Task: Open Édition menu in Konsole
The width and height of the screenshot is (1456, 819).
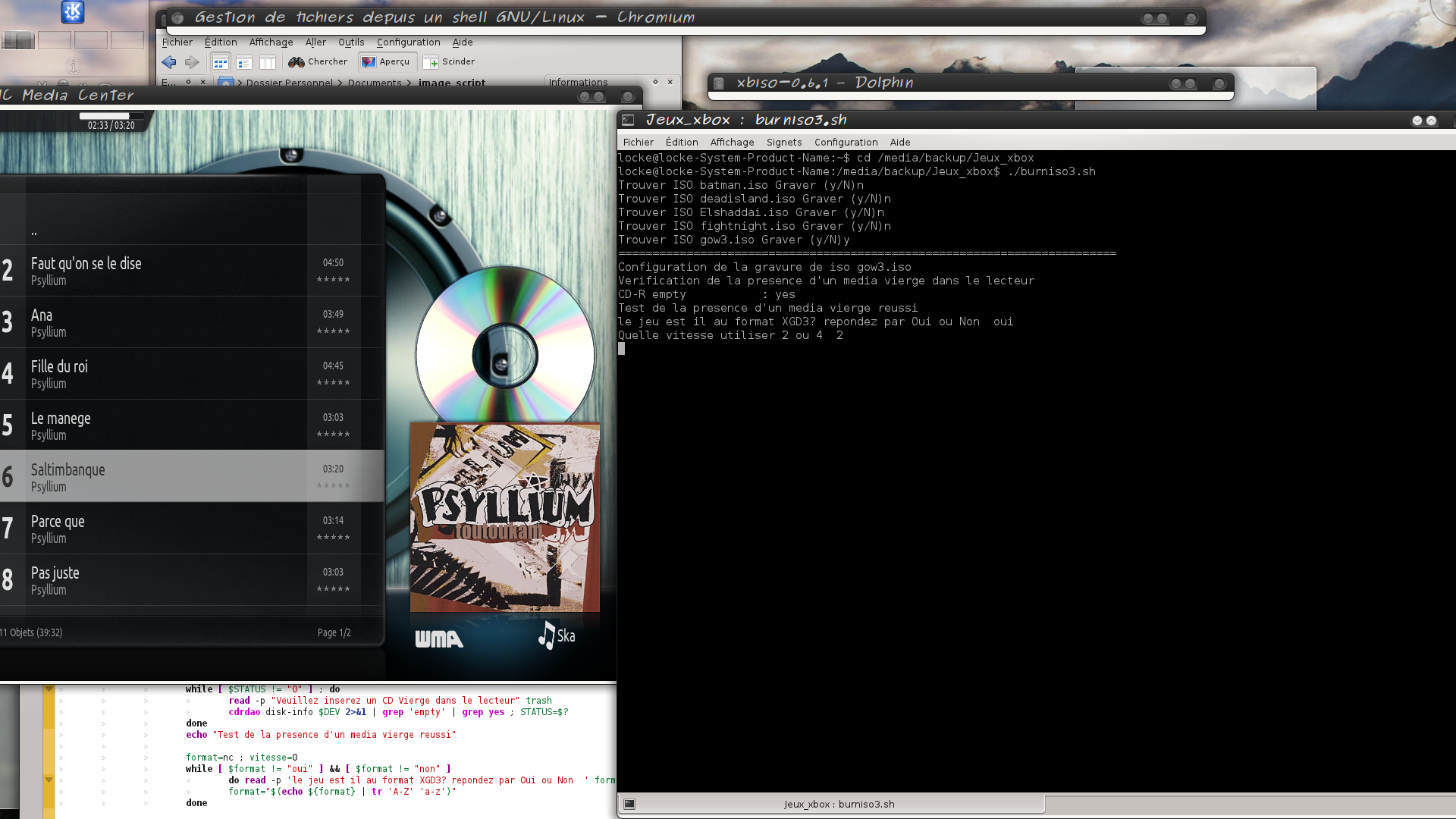Action: 682,143
